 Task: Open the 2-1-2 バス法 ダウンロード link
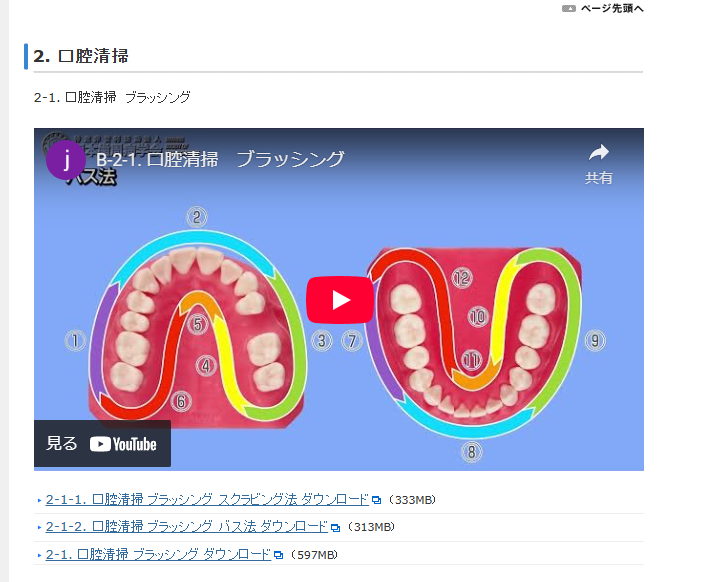pos(187,527)
